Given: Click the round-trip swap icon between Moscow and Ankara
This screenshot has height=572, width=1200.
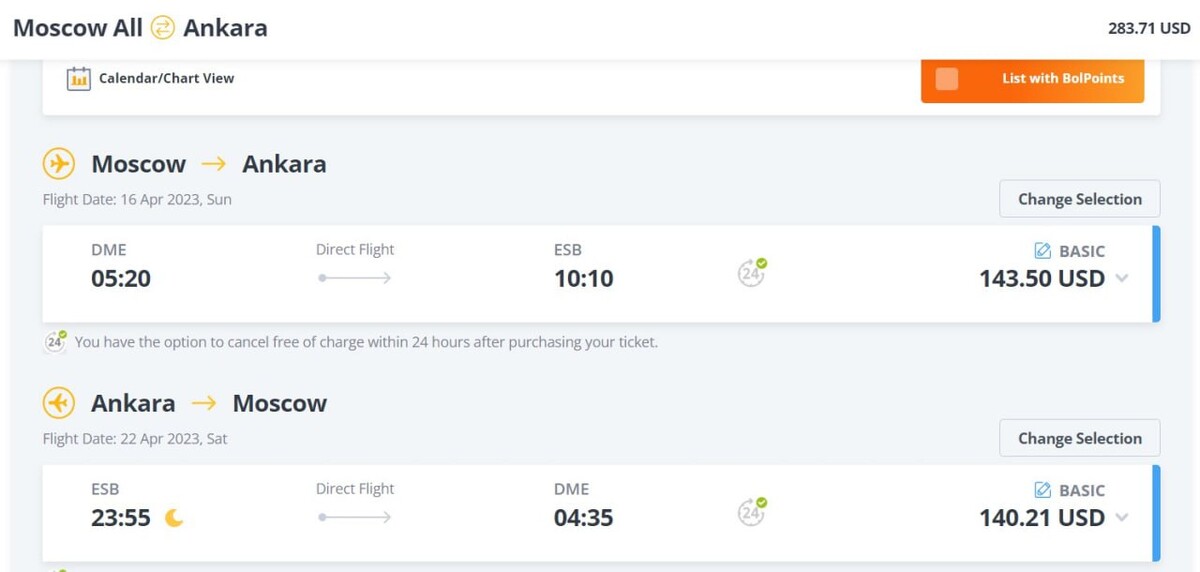Looking at the screenshot, I should (x=162, y=28).
